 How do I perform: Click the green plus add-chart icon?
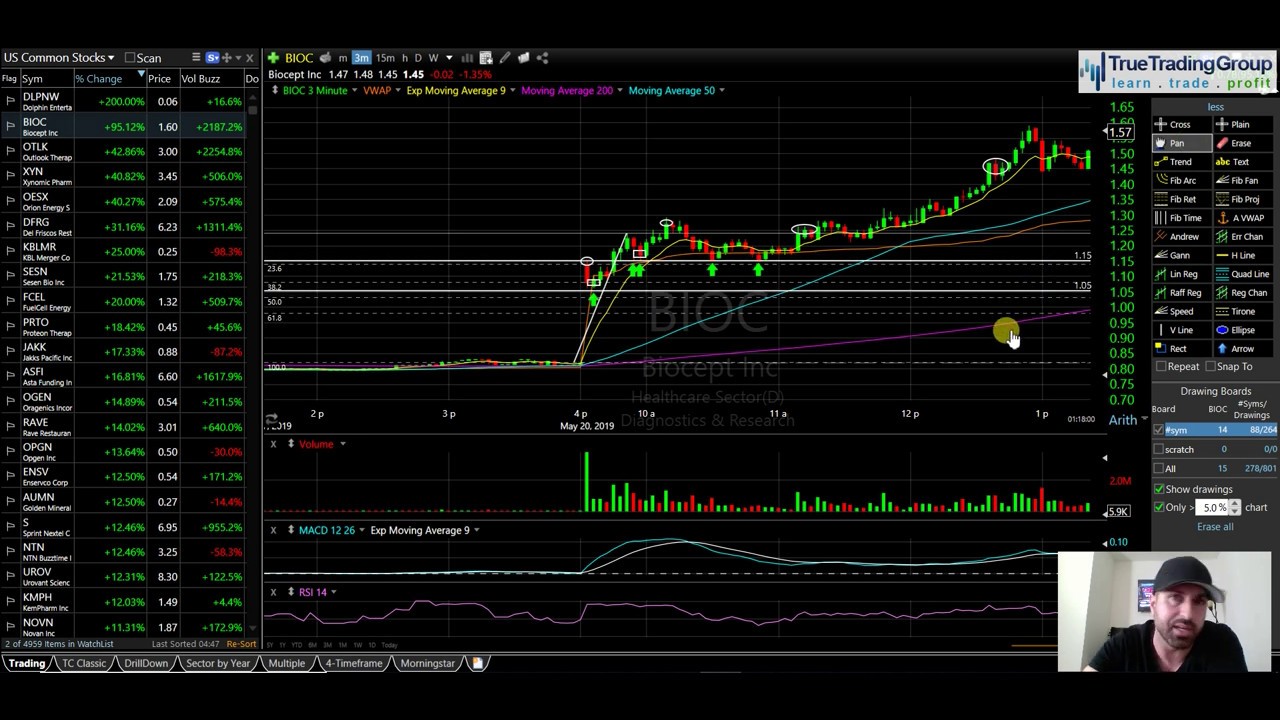coord(273,58)
